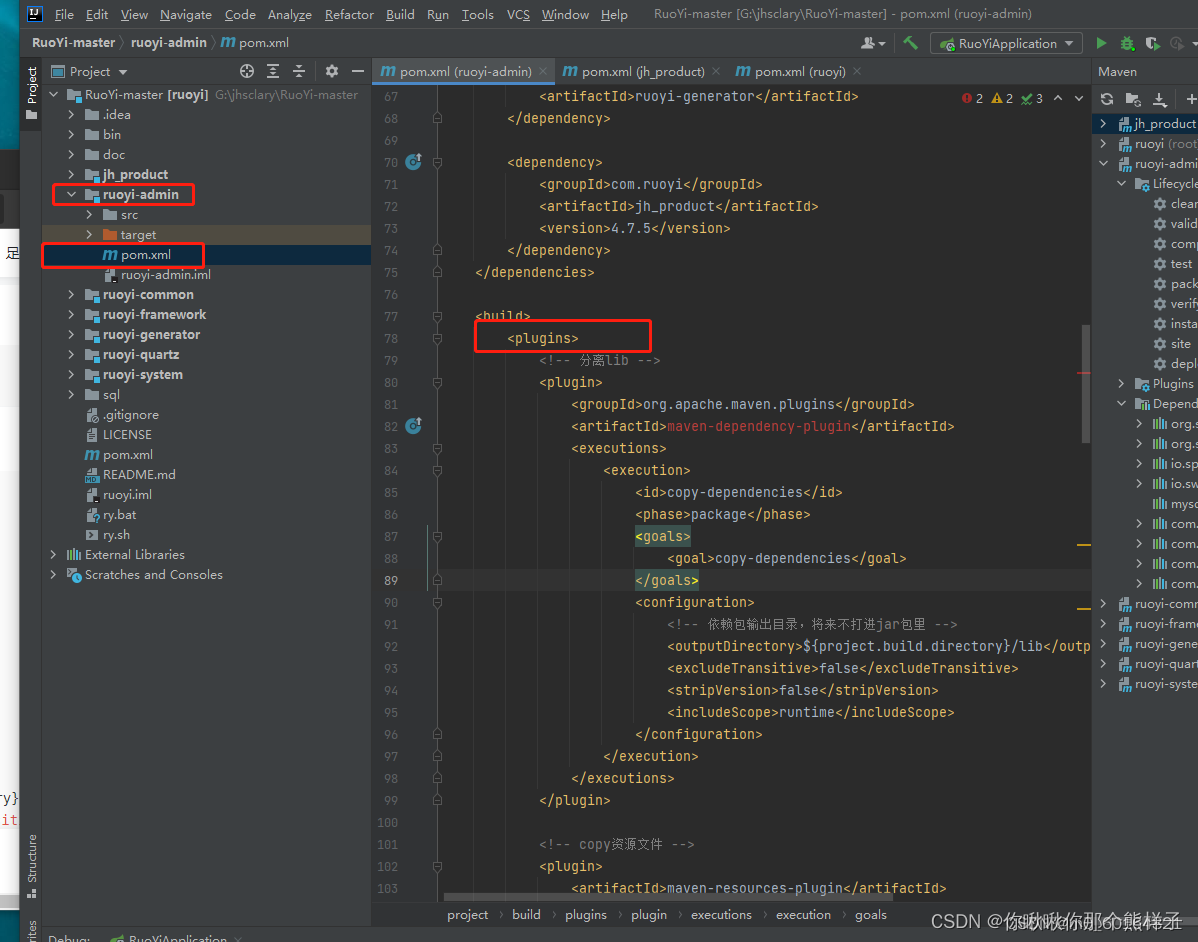
Task: Select LICENSE file in project tree
Action: [x=118, y=435]
